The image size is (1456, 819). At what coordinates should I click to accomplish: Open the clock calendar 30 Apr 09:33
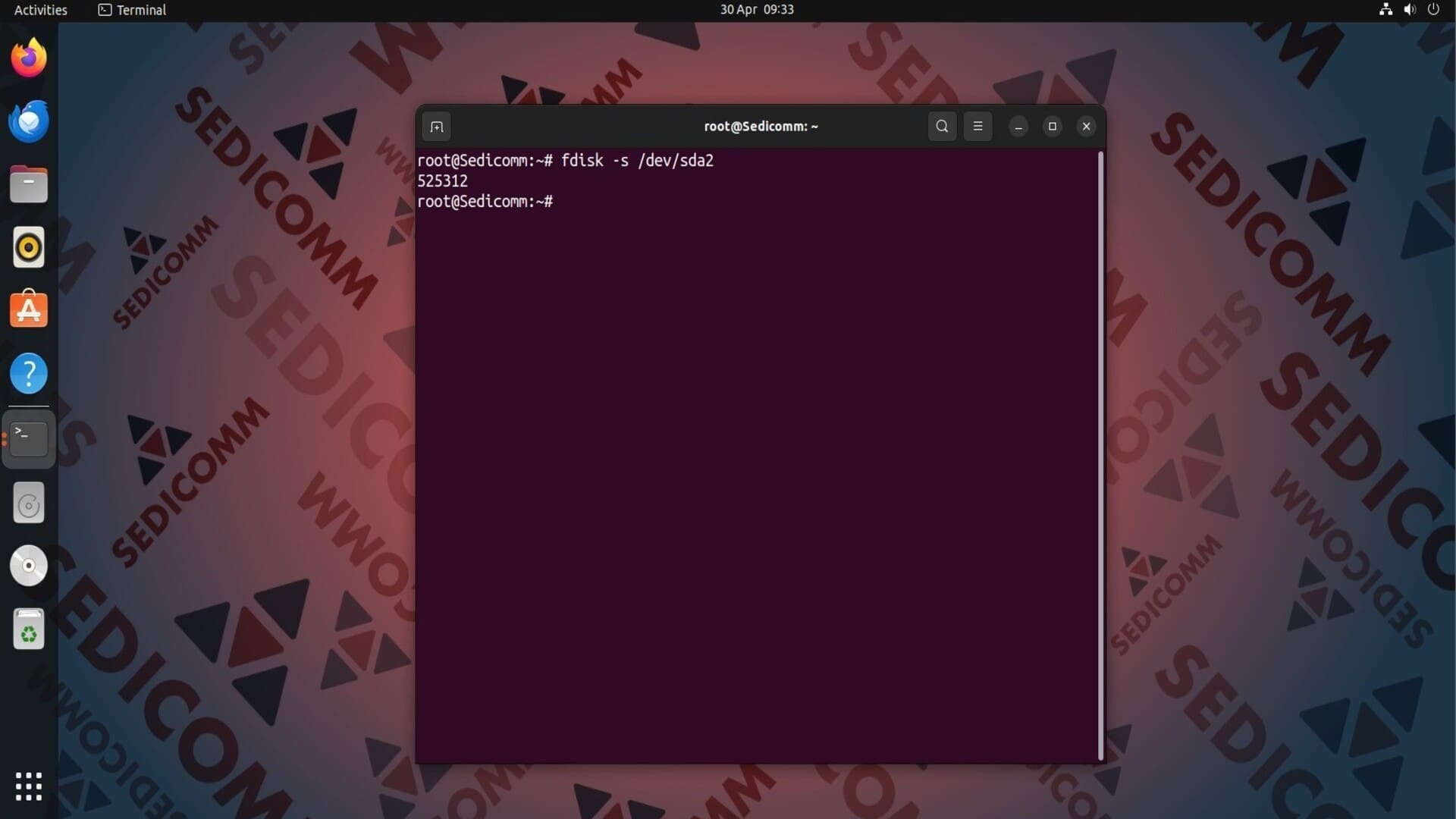coord(756,10)
